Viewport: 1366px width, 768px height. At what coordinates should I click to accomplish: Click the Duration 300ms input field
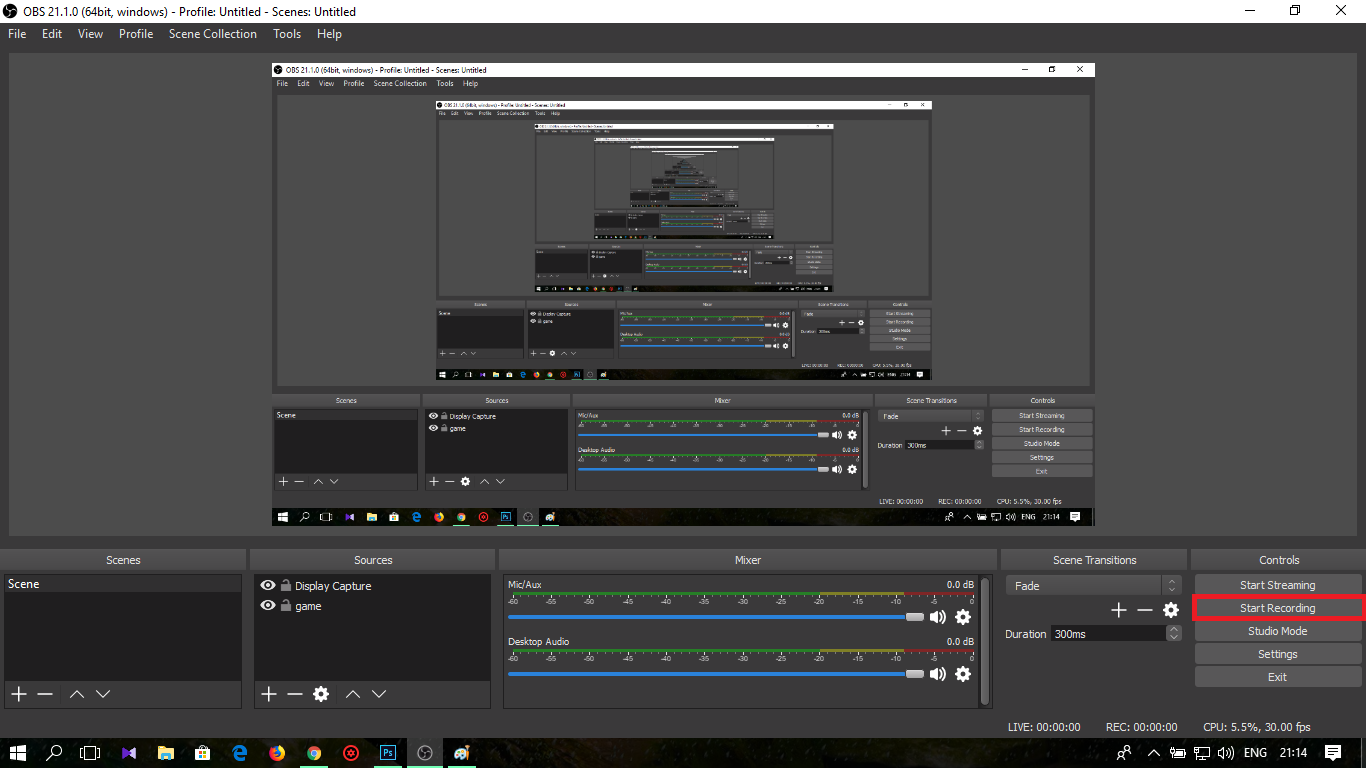coord(1108,634)
